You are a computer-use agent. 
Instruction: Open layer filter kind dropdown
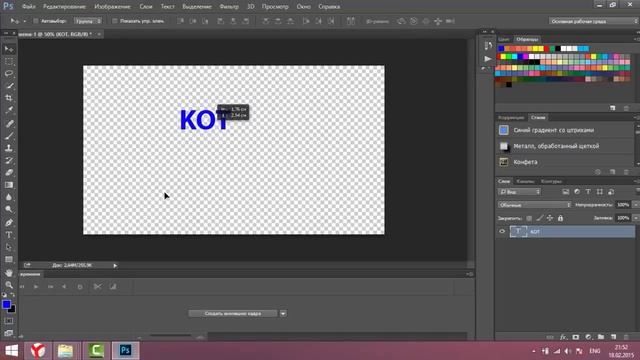click(x=519, y=192)
